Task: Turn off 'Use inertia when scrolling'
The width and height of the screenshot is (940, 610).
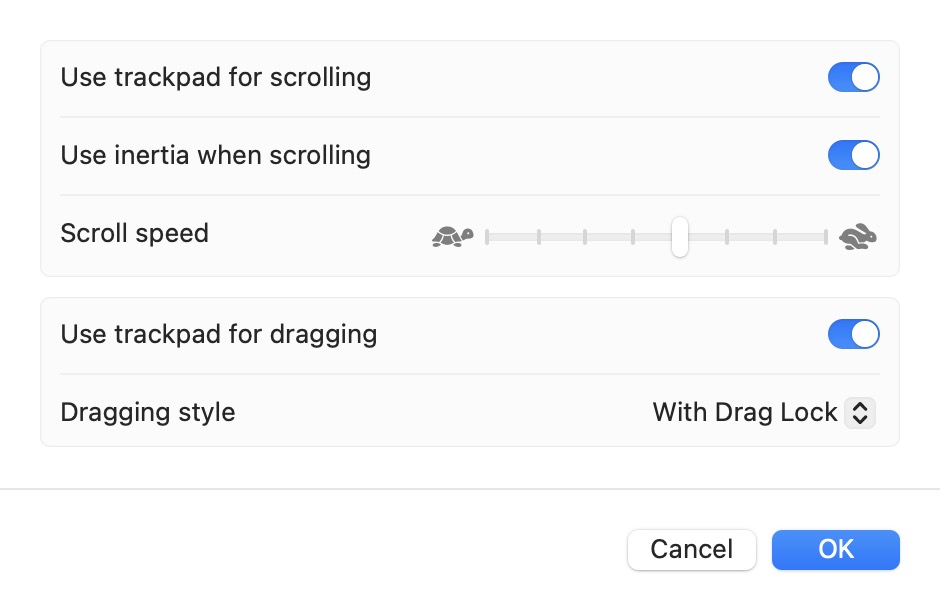Action: 854,155
